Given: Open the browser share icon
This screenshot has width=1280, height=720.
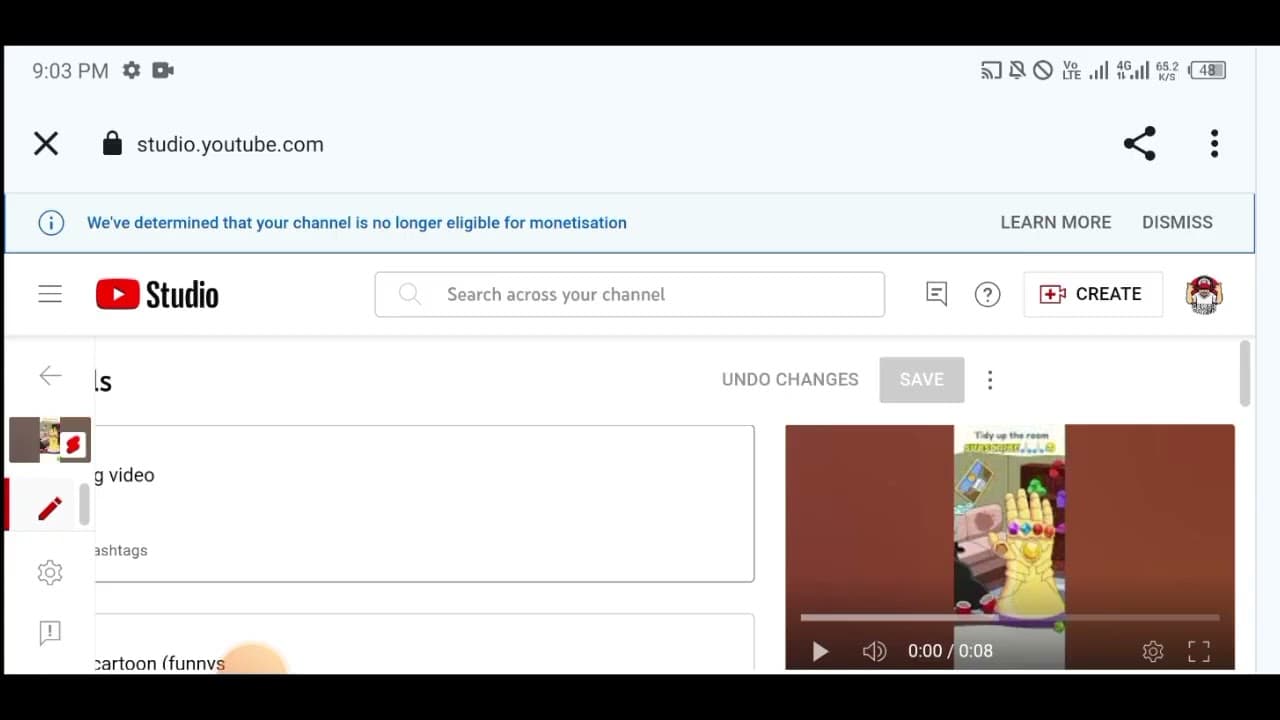Looking at the screenshot, I should tap(1140, 144).
